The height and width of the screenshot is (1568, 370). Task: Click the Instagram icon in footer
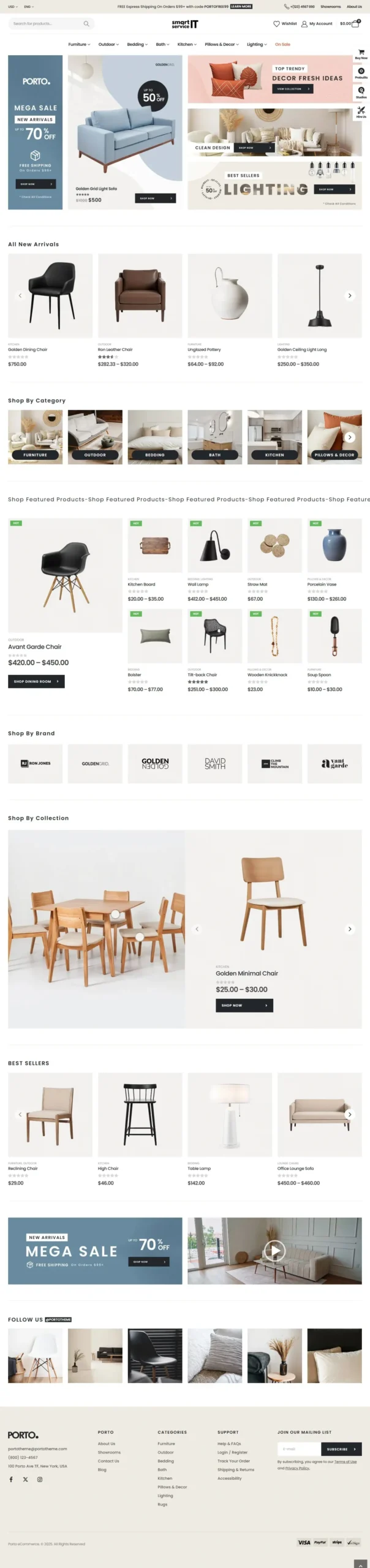tap(40, 1479)
